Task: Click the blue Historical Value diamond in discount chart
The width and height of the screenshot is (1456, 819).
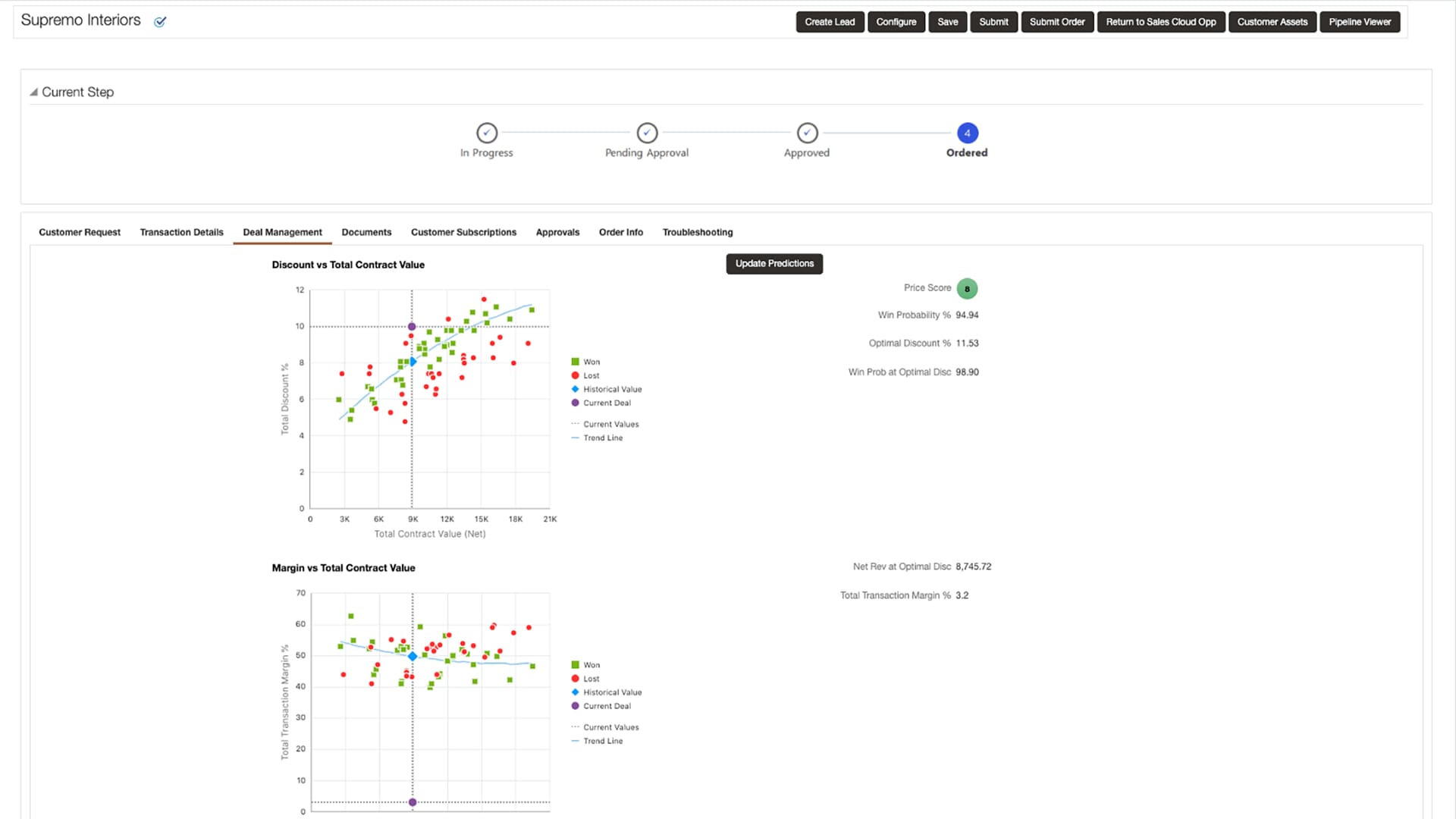Action: click(x=413, y=362)
